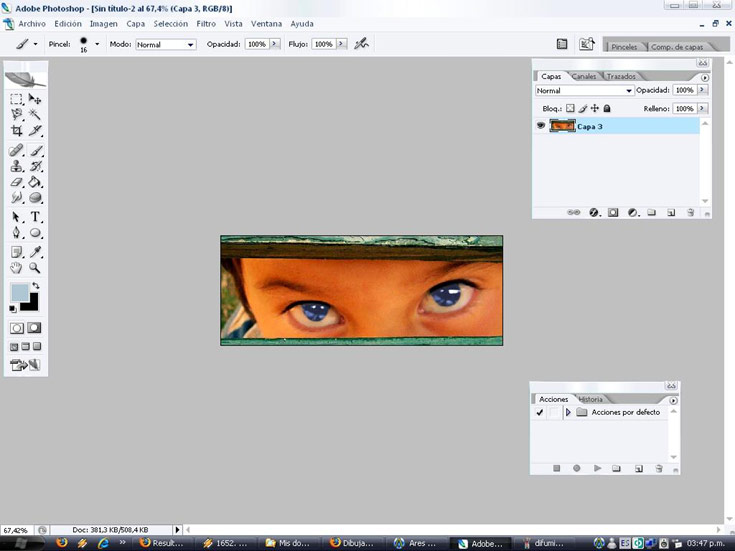Expand Acciones por defecto folder
The image size is (735, 551).
(x=568, y=412)
